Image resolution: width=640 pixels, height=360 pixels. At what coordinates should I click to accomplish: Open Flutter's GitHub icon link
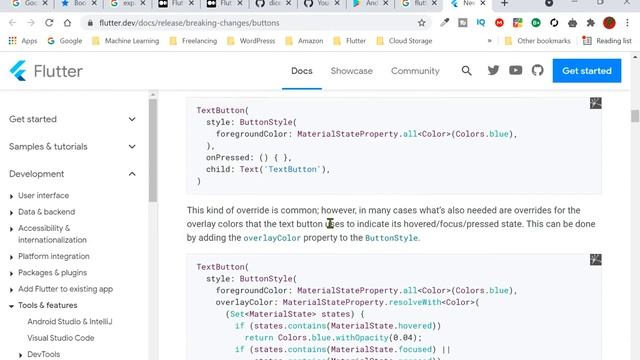[x=538, y=71]
